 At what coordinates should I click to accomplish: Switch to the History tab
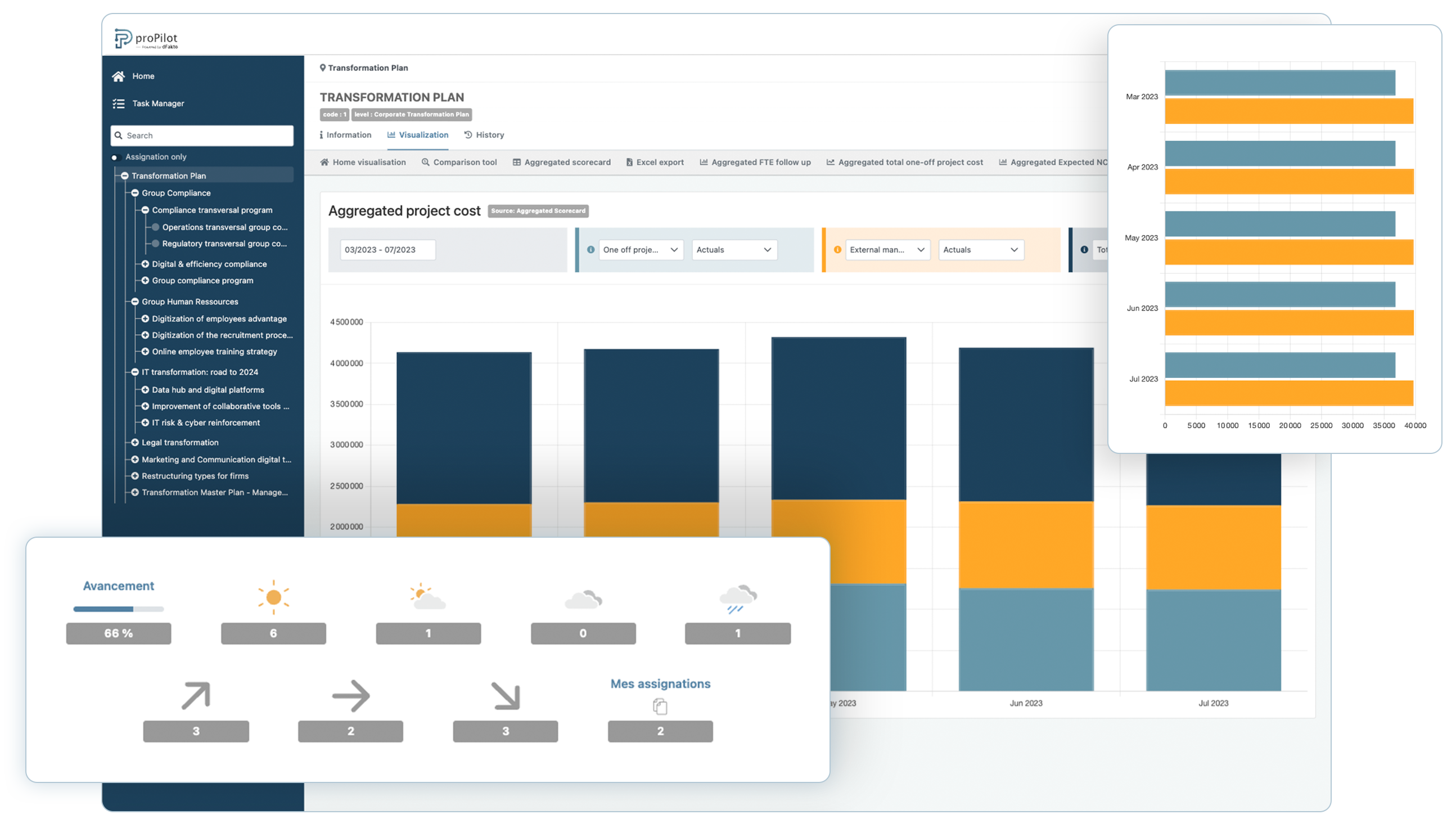[x=484, y=135]
